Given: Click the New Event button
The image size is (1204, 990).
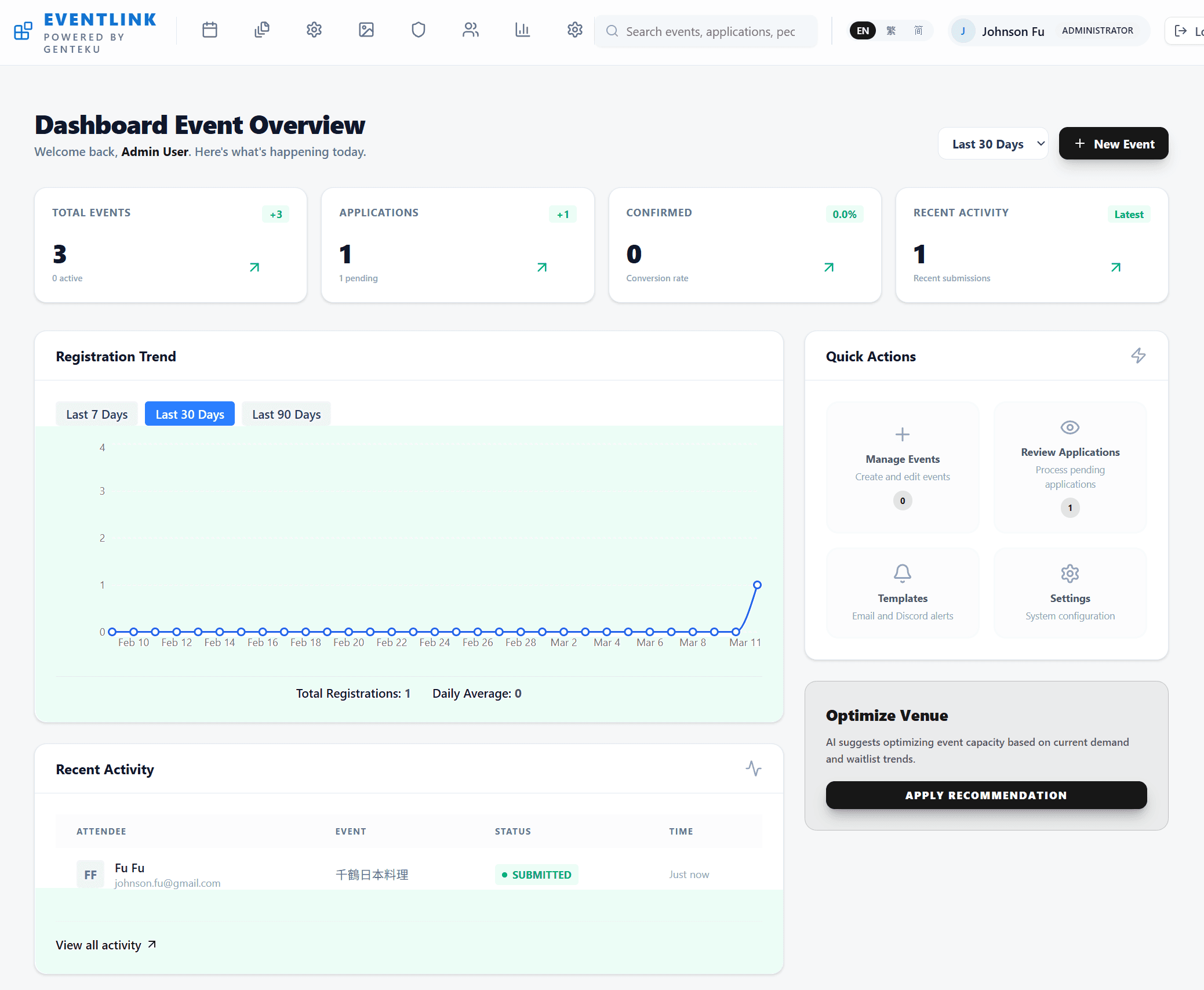Looking at the screenshot, I should coord(1113,143).
